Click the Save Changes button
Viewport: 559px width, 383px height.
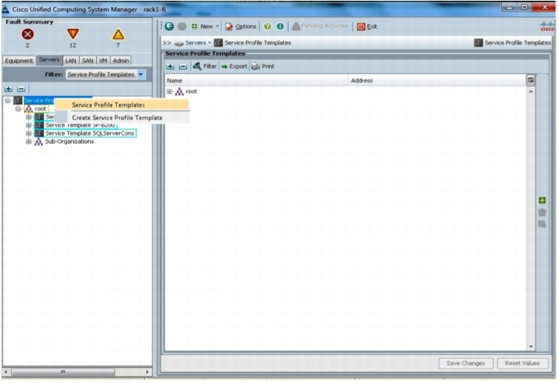[x=466, y=363]
